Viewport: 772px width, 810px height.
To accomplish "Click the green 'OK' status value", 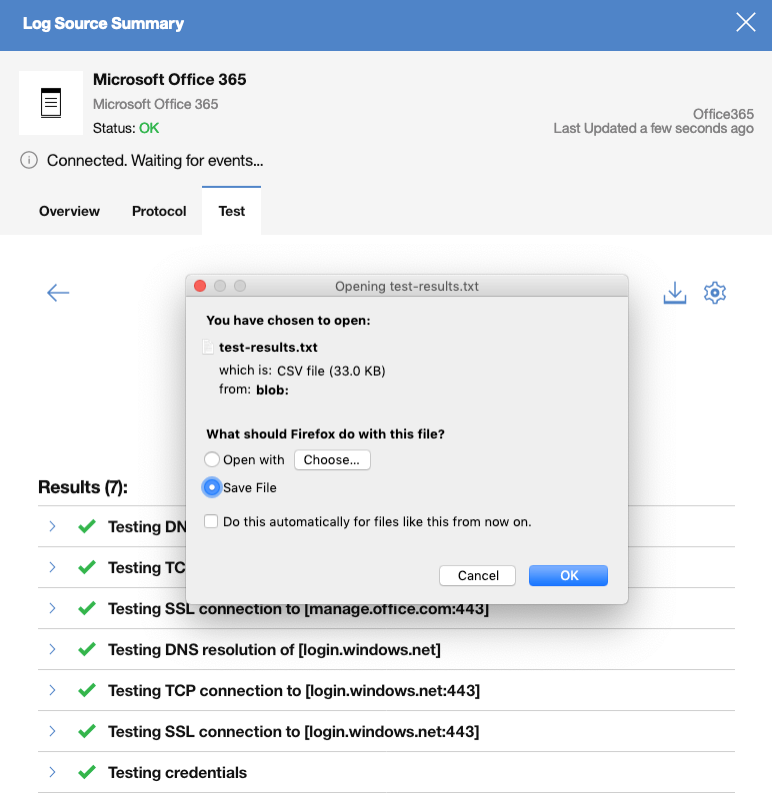I will click(149, 128).
